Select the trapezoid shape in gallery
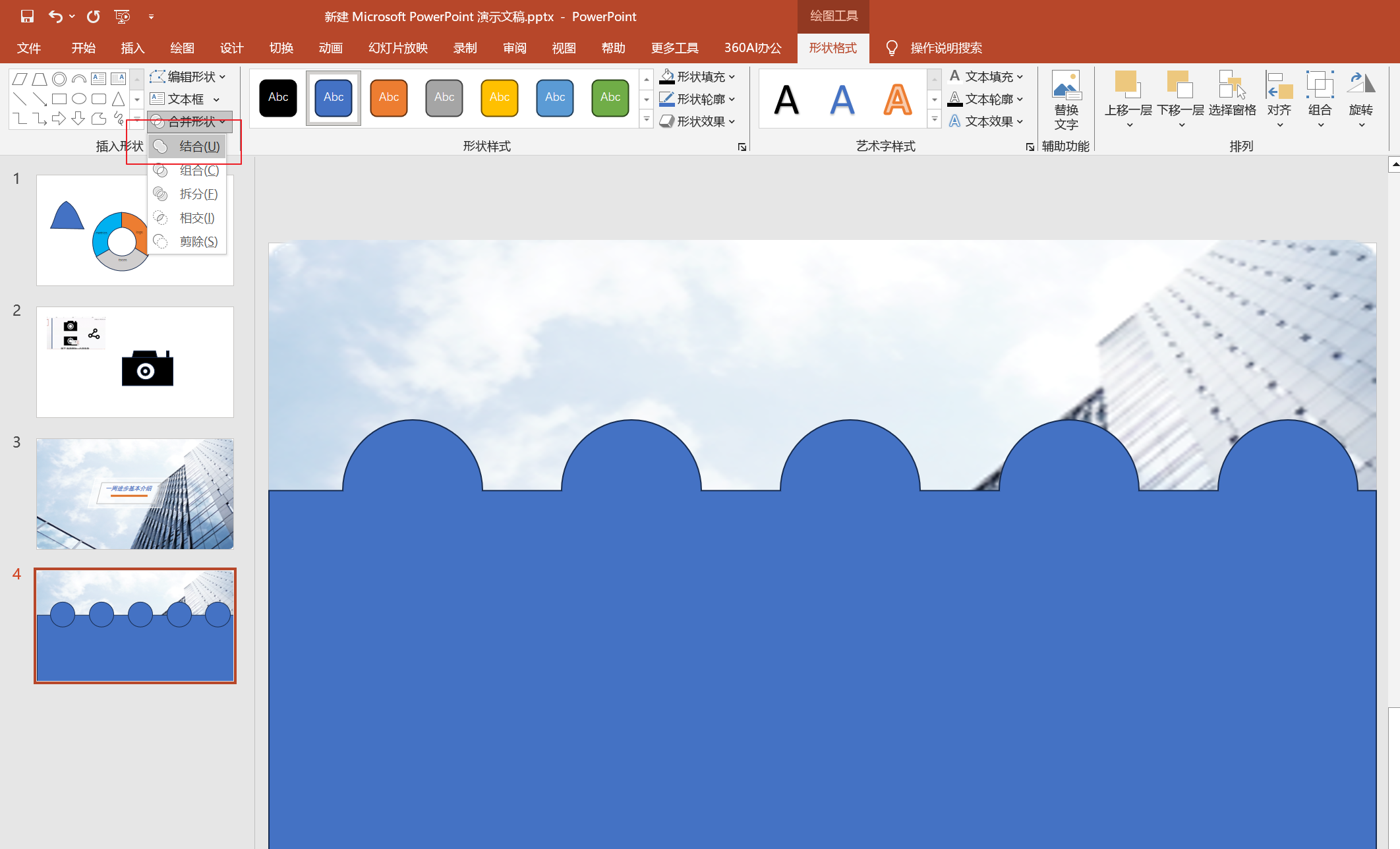The width and height of the screenshot is (1400, 849). click(x=40, y=79)
